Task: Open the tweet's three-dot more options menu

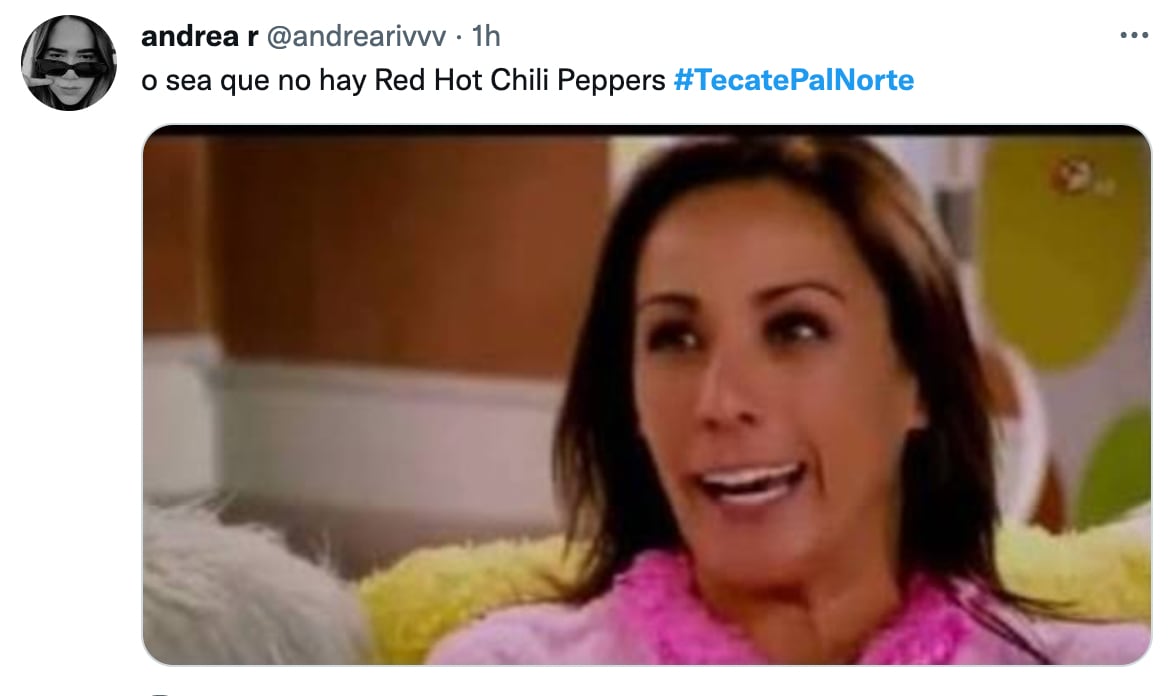Action: tap(1133, 35)
